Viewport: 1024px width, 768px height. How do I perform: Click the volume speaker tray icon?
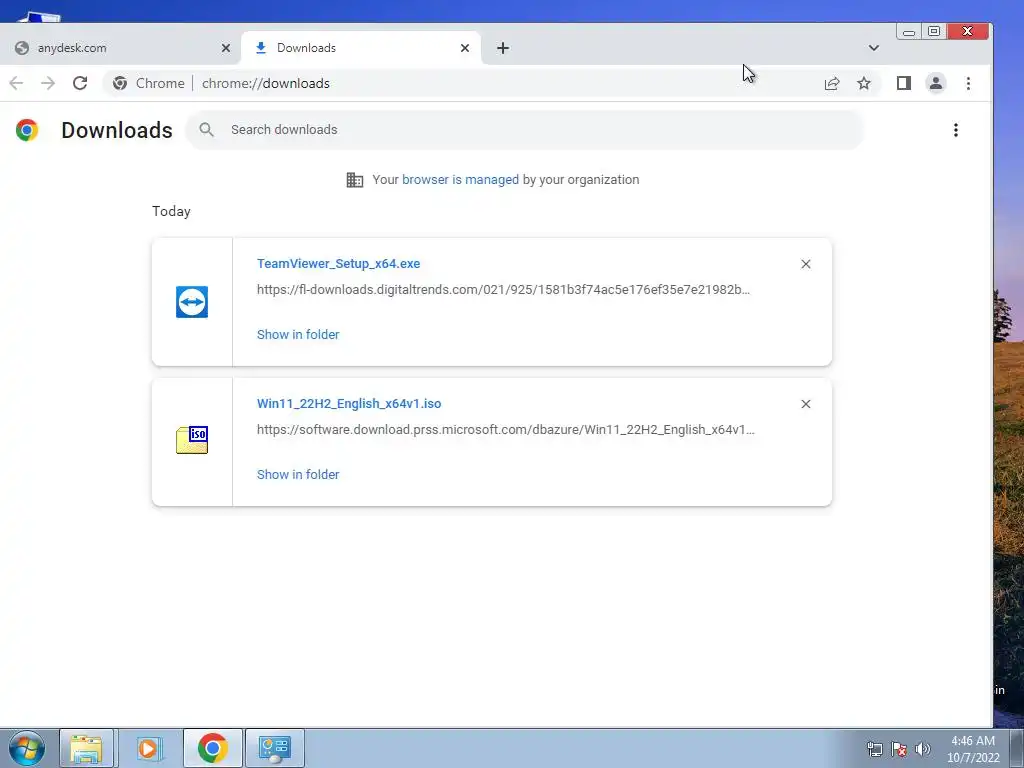[923, 749]
